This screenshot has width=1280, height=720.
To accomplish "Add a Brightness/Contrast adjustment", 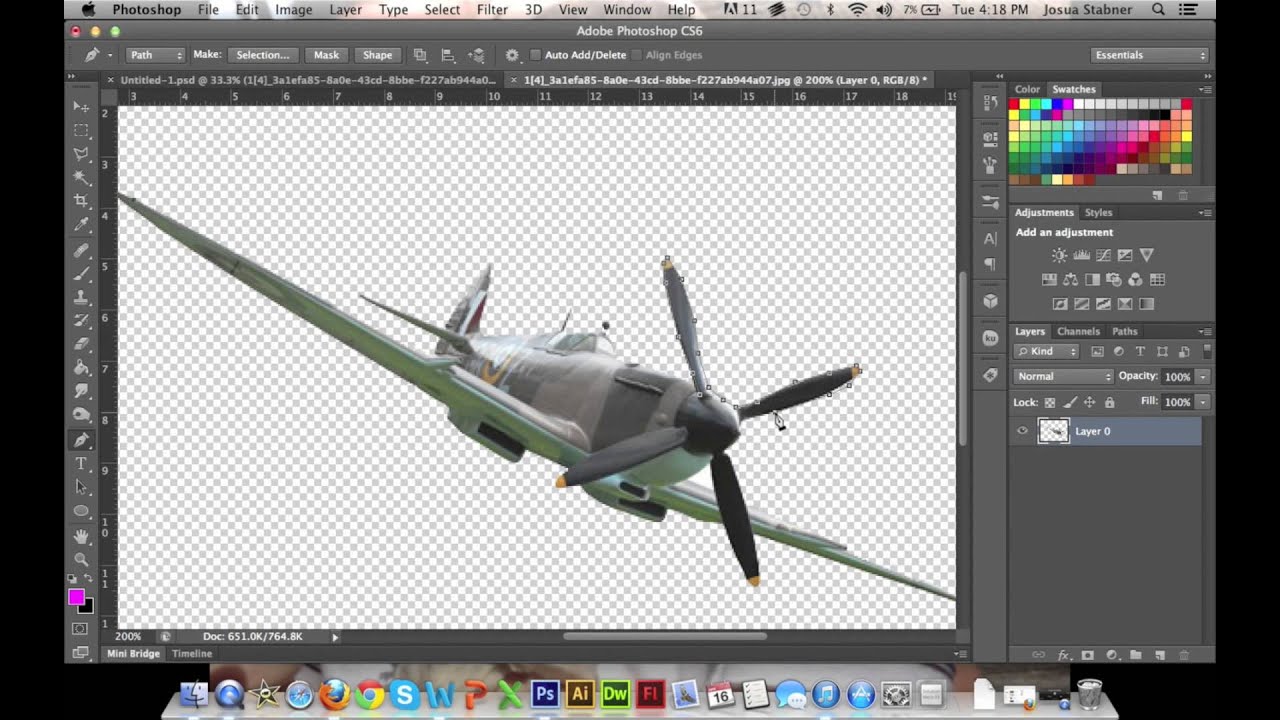I will 1059,256.
